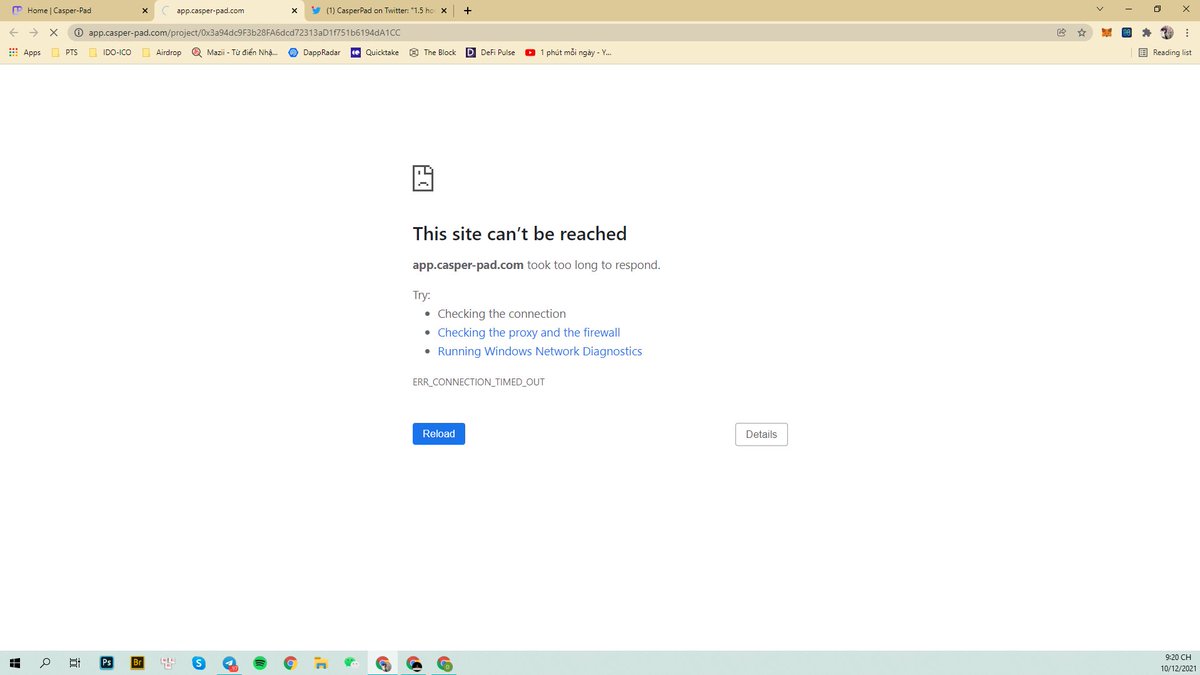
Task: Expand the tab search dropdown arrow
Action: tap(1102, 9)
